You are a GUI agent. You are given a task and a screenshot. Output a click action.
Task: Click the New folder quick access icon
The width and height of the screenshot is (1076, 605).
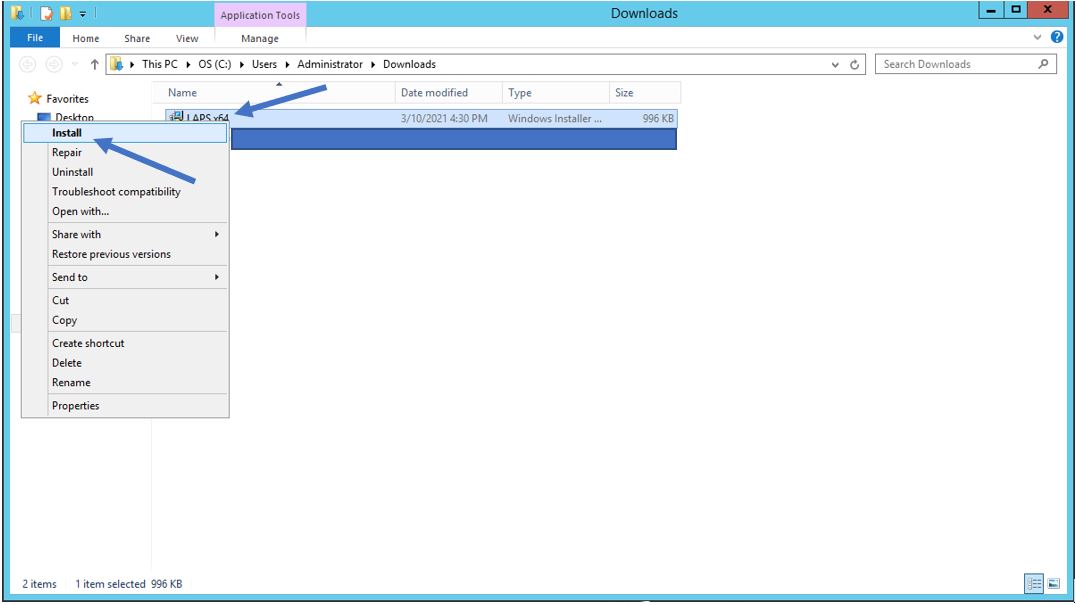tap(65, 13)
